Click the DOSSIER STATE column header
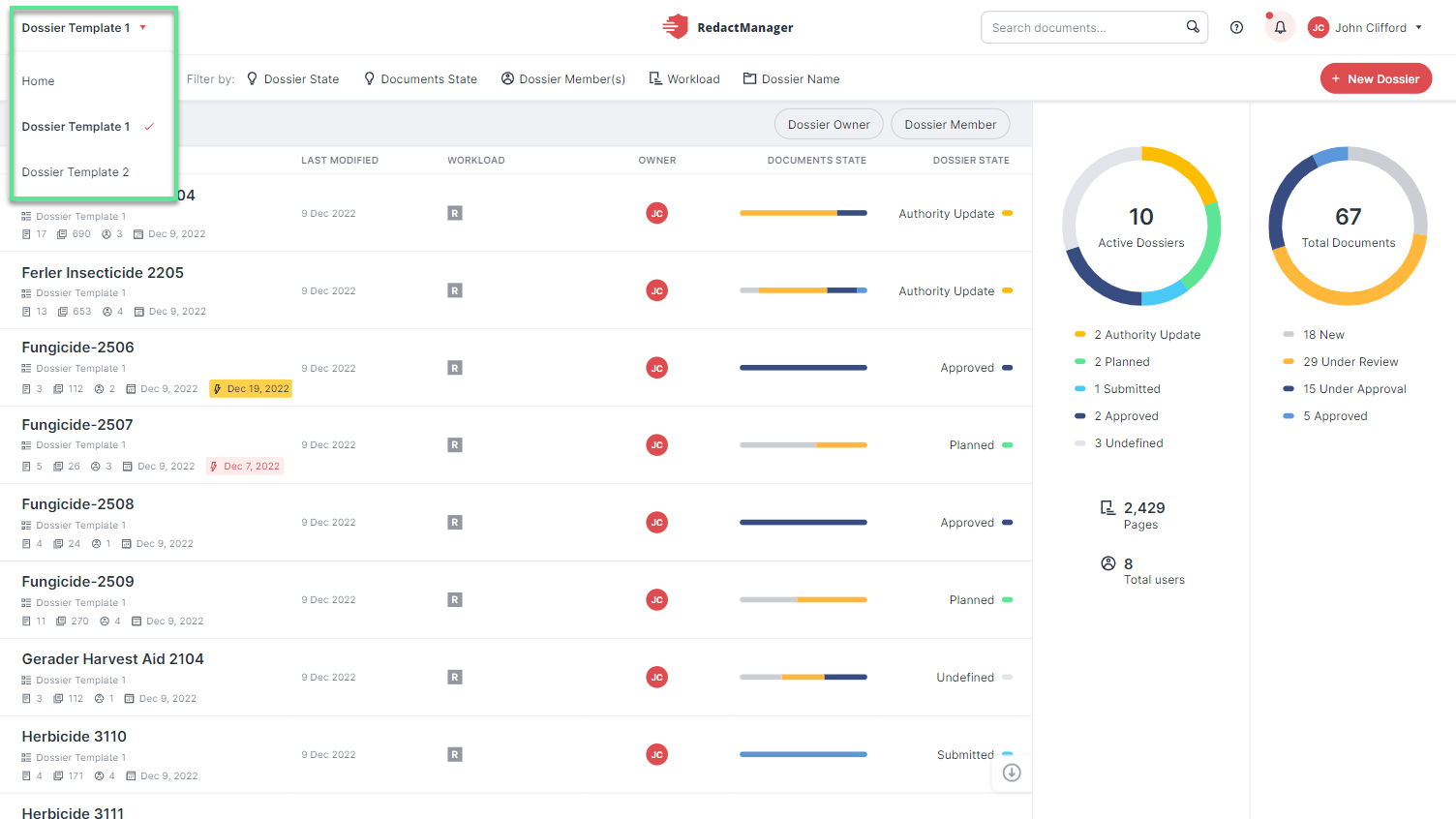The width and height of the screenshot is (1456, 819). tap(971, 161)
